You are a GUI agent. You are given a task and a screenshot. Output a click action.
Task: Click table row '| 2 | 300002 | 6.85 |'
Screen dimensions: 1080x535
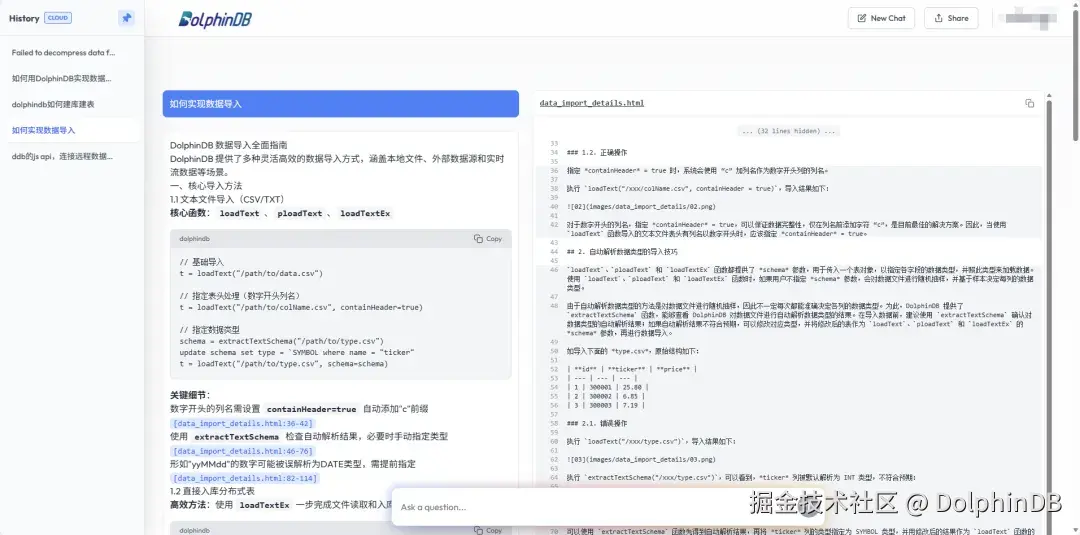(x=605, y=396)
